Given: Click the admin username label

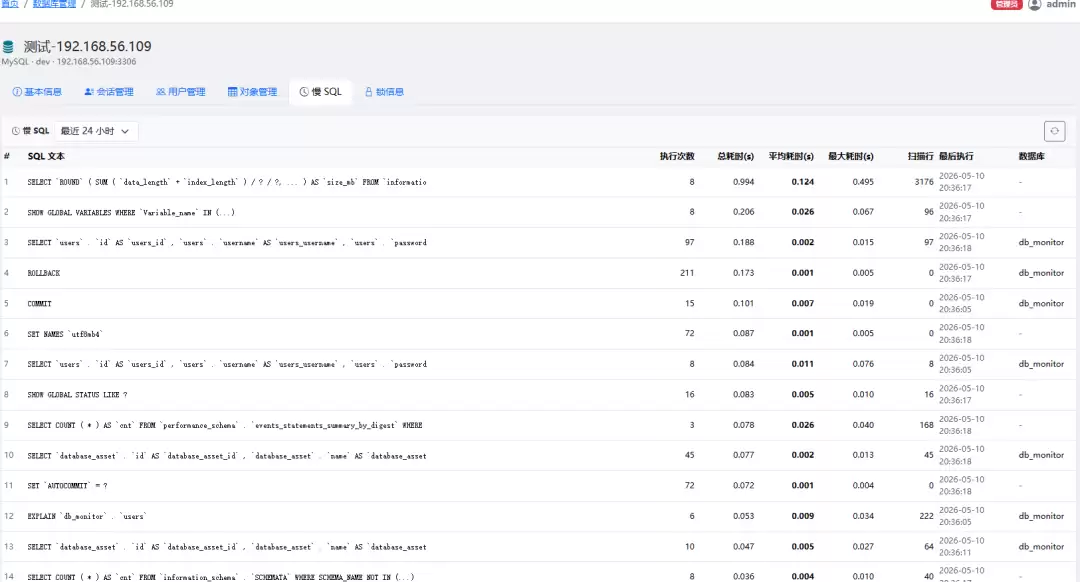Looking at the screenshot, I should 1061,5.
